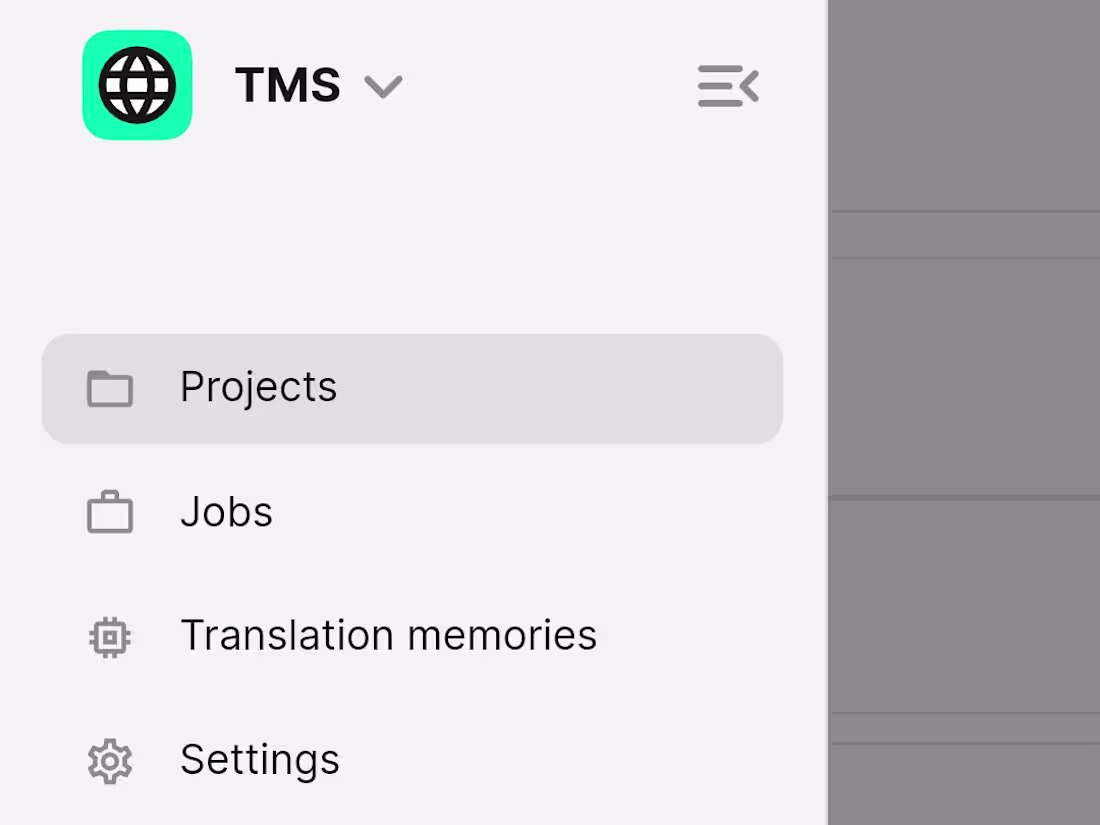Click the green globe app logo
This screenshot has width=1100, height=825.
(x=137, y=85)
